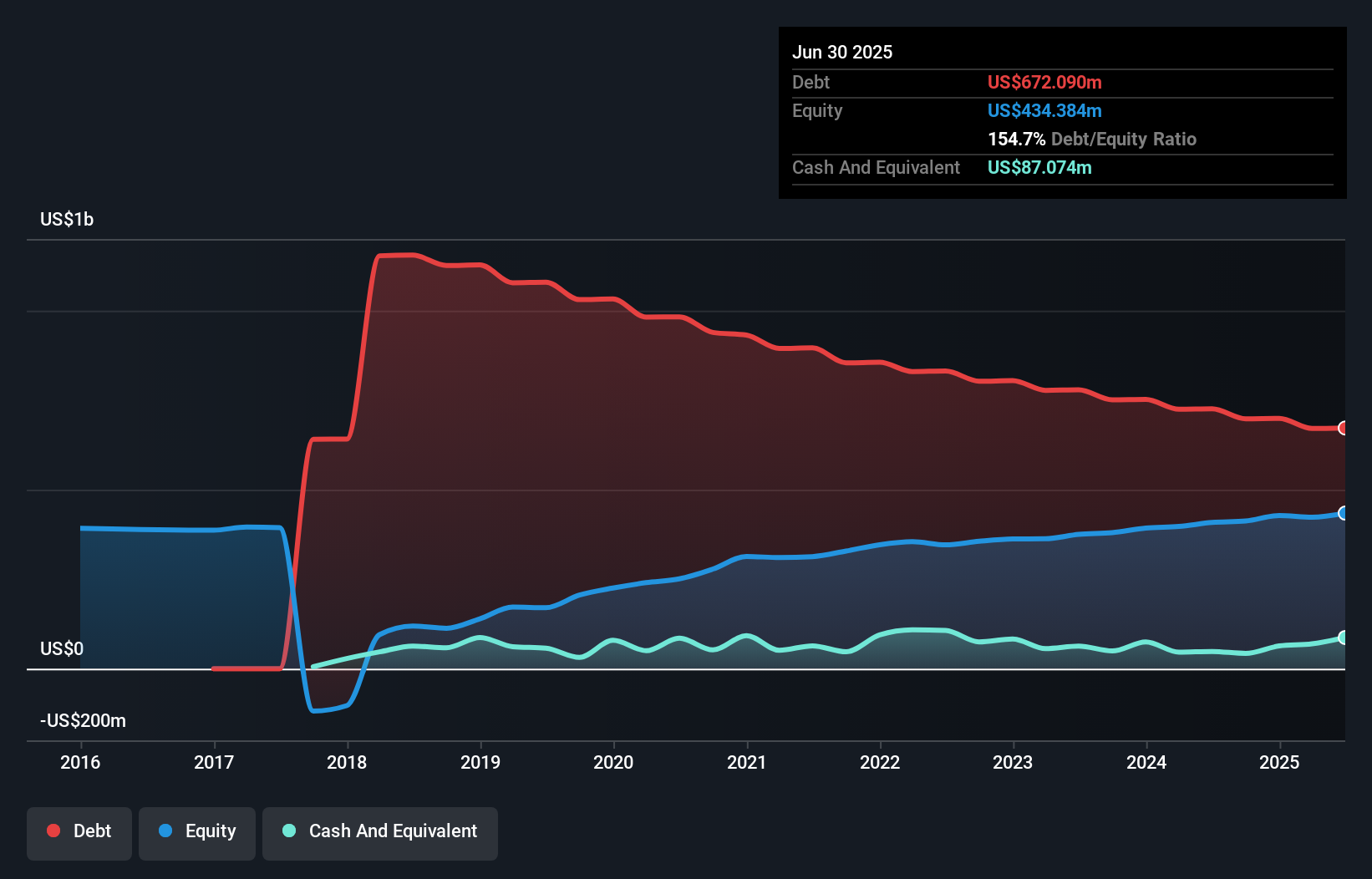
Task: Select the Jun 30 2025 tooltip header
Action: (x=842, y=52)
